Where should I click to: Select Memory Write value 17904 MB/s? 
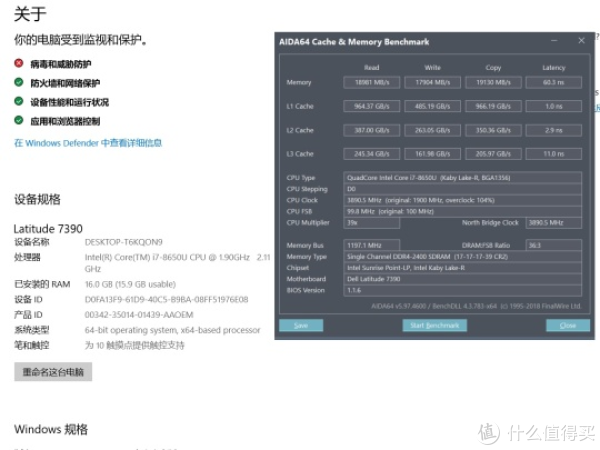click(433, 82)
